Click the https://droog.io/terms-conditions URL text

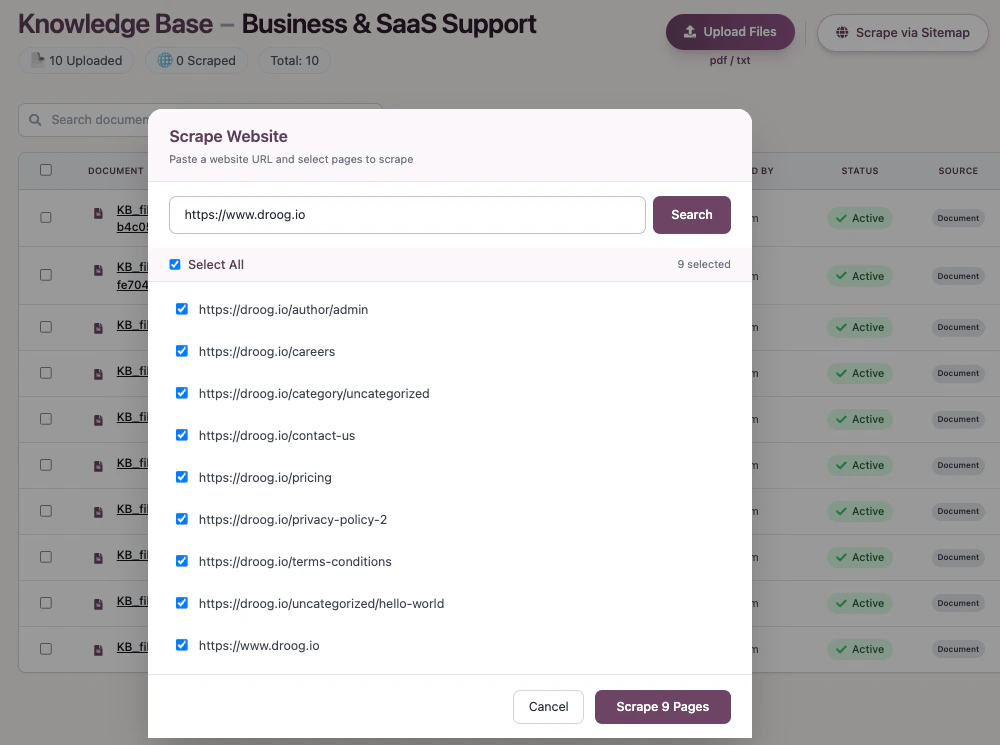coord(295,562)
